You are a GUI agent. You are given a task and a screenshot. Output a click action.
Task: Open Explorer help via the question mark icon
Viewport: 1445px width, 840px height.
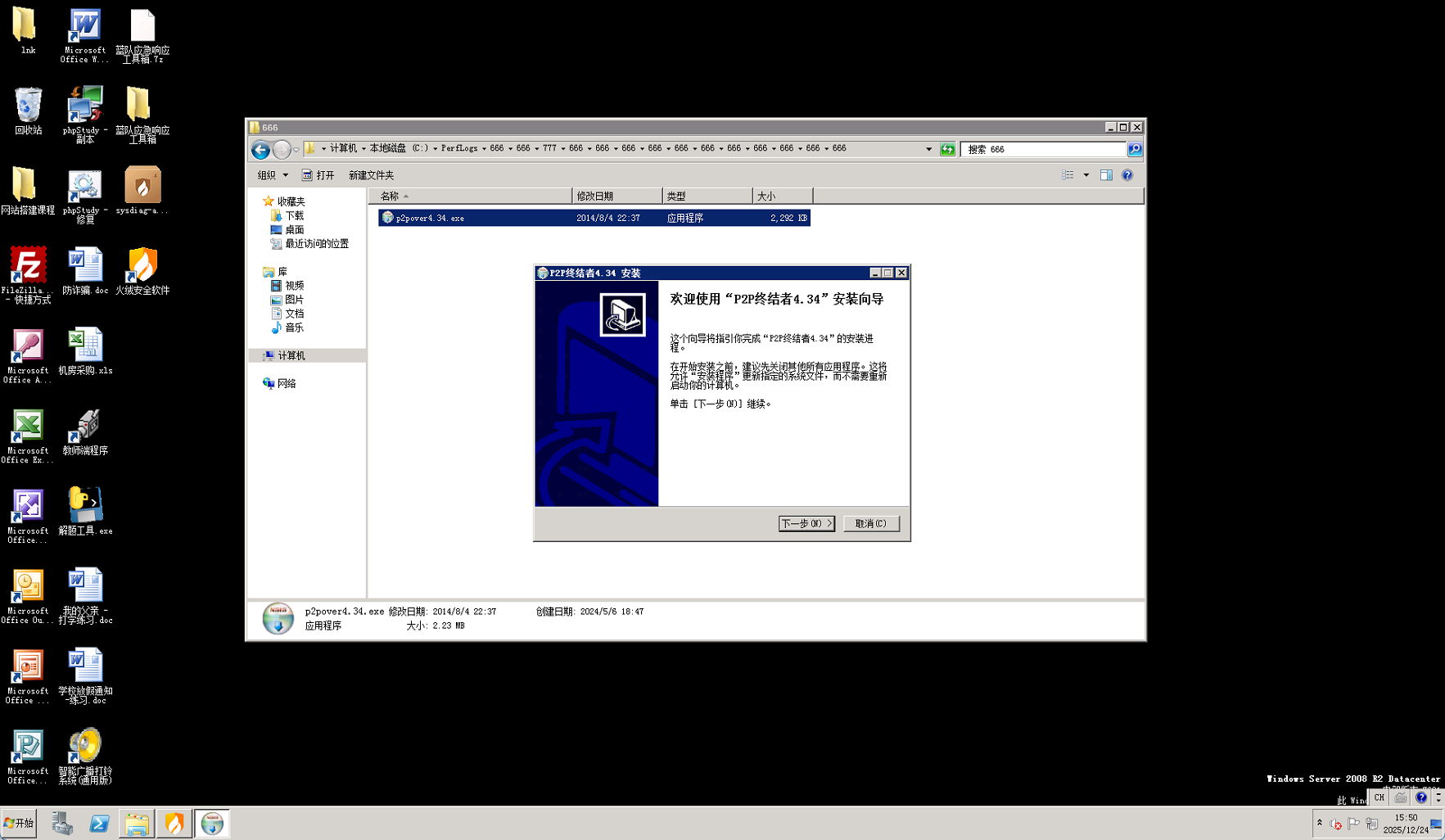[1127, 174]
